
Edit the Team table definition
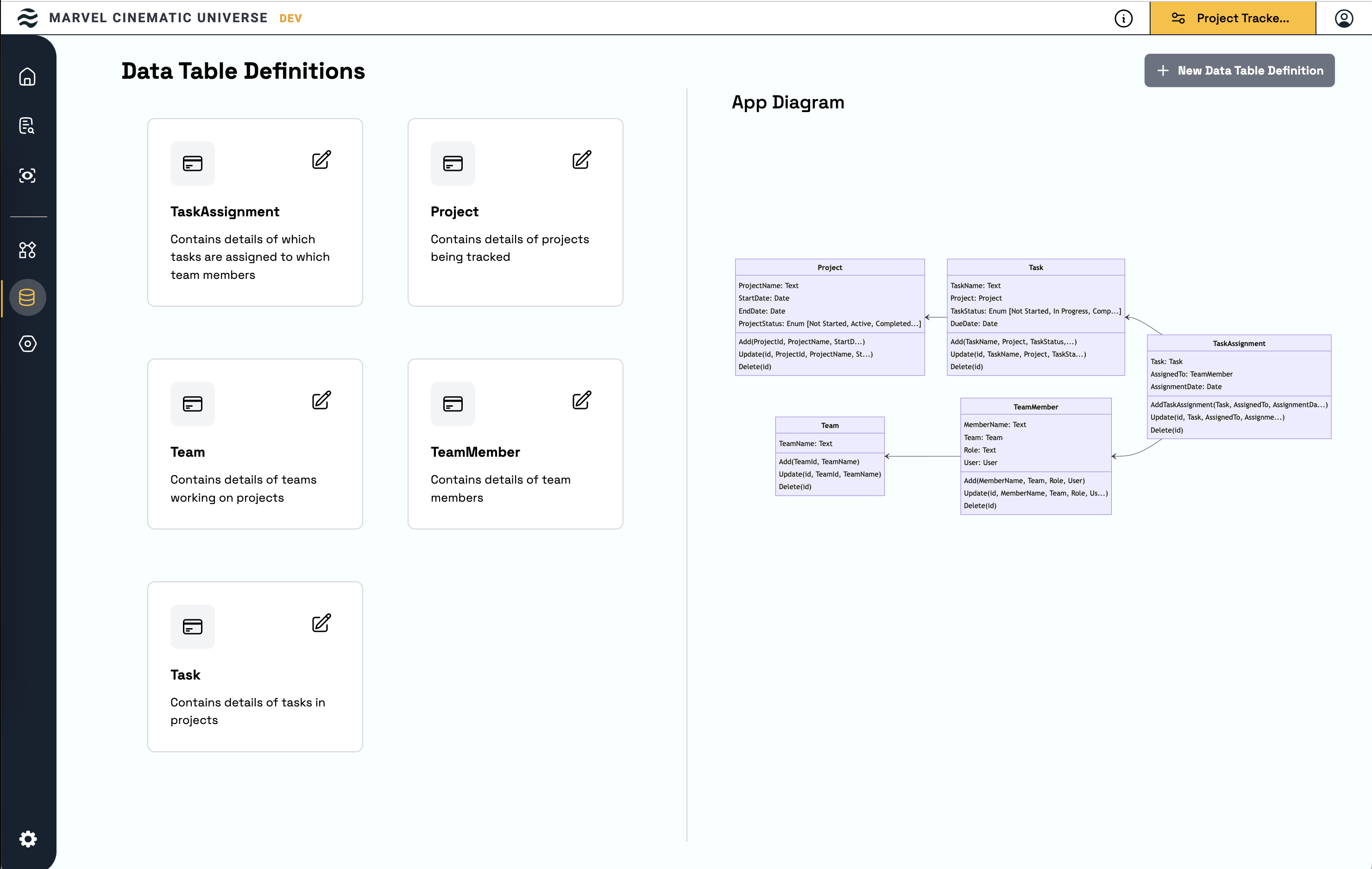[x=321, y=401]
